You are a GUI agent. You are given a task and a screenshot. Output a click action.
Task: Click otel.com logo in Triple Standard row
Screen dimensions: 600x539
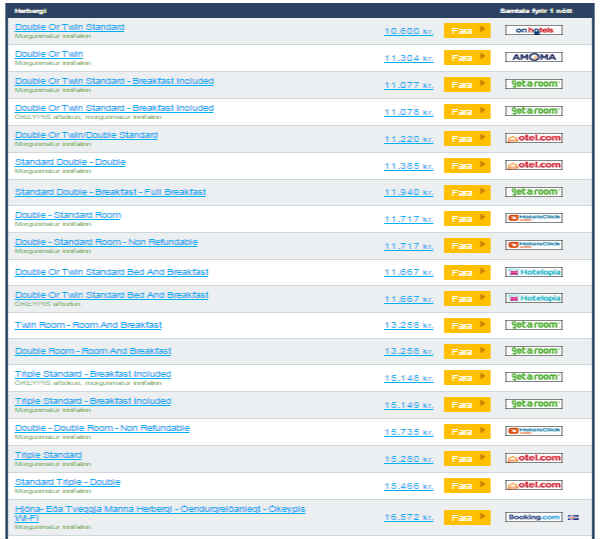534,458
